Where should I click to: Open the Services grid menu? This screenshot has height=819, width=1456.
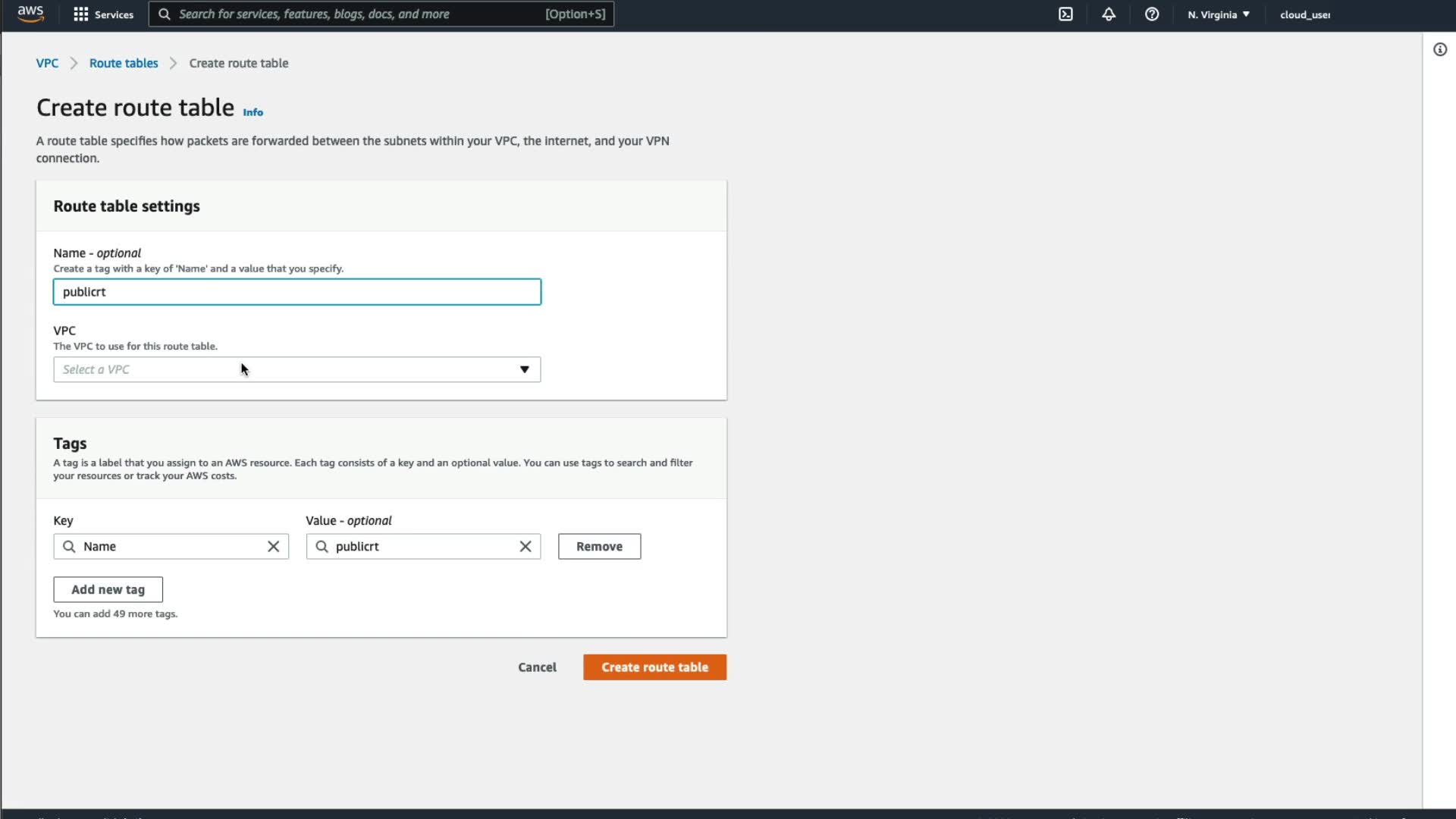pyautogui.click(x=102, y=14)
